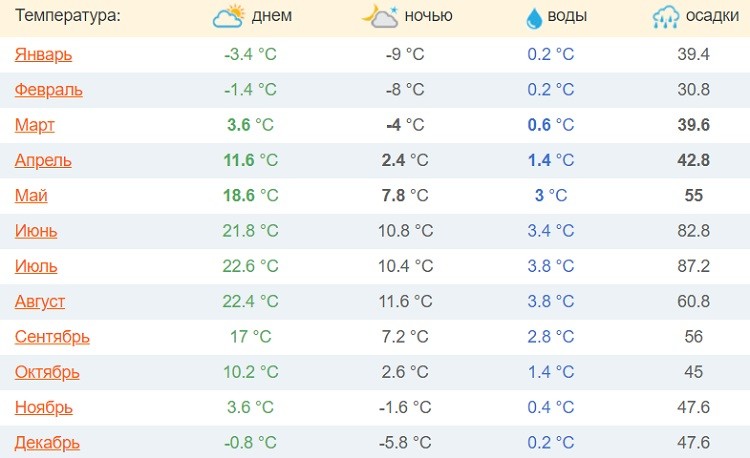
Task: Open the Май month link
Action: point(31,196)
